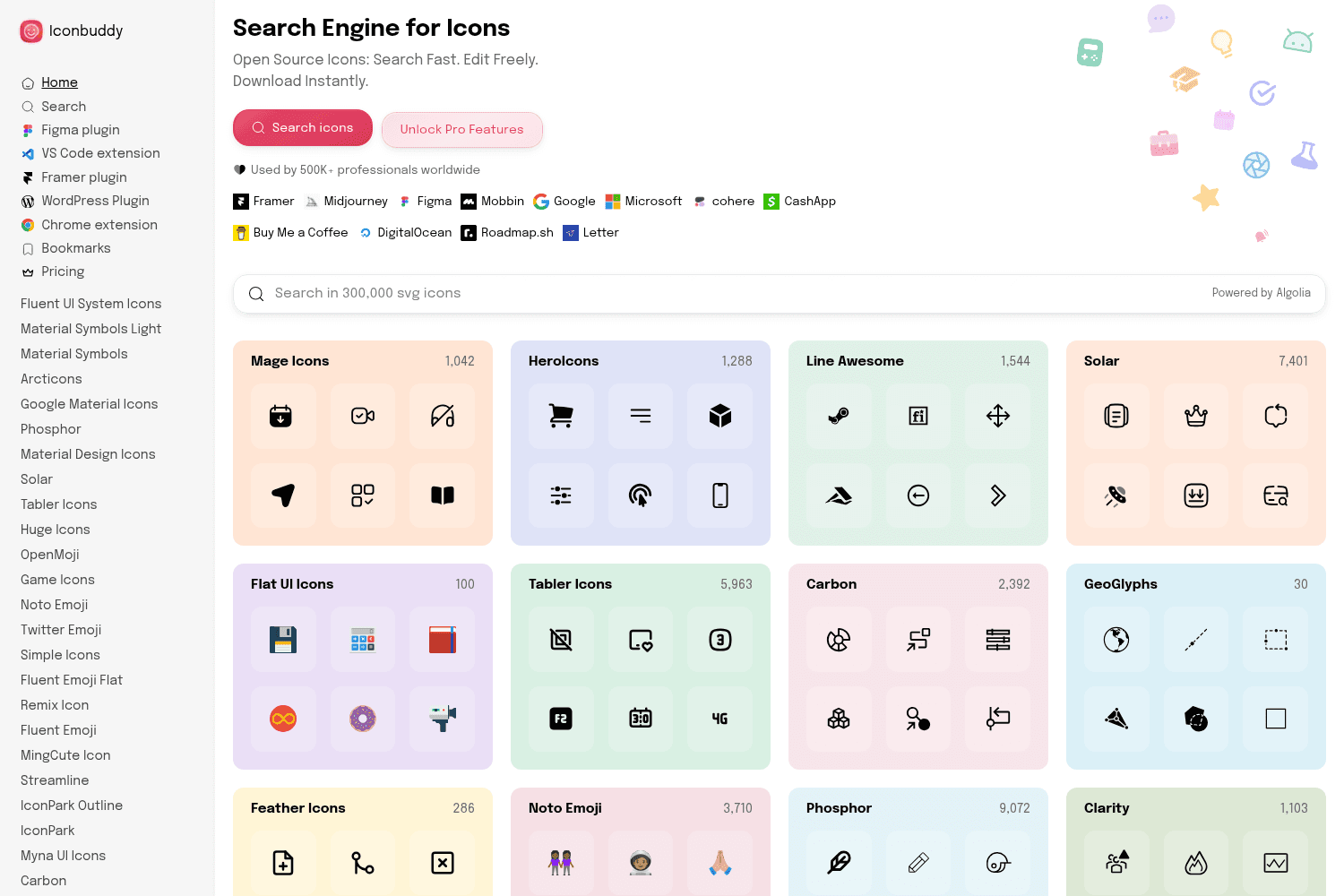Open the Carbon card title
Viewport: 1344px width, 896px height.
831,584
